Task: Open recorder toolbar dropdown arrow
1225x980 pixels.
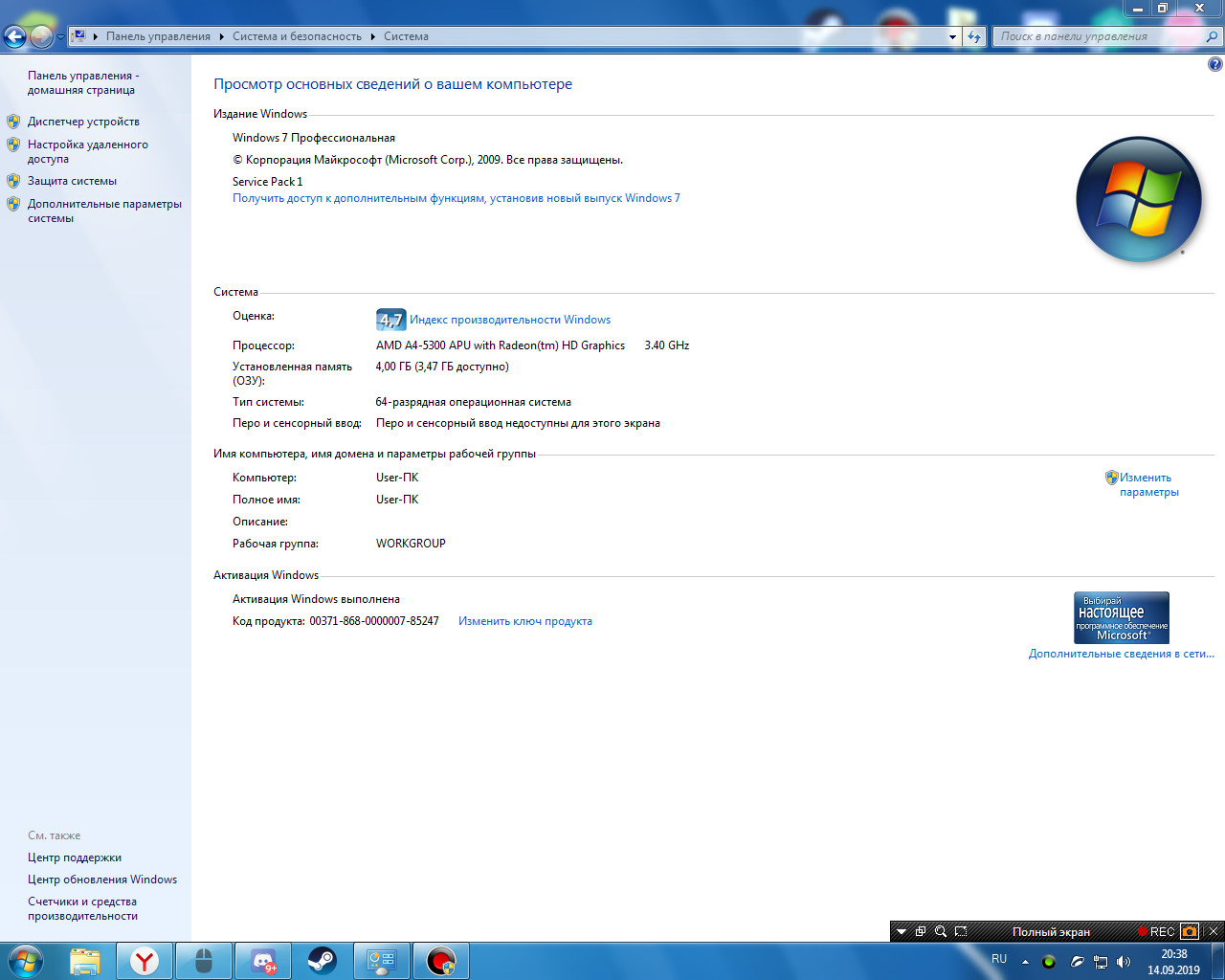Action: click(x=901, y=931)
